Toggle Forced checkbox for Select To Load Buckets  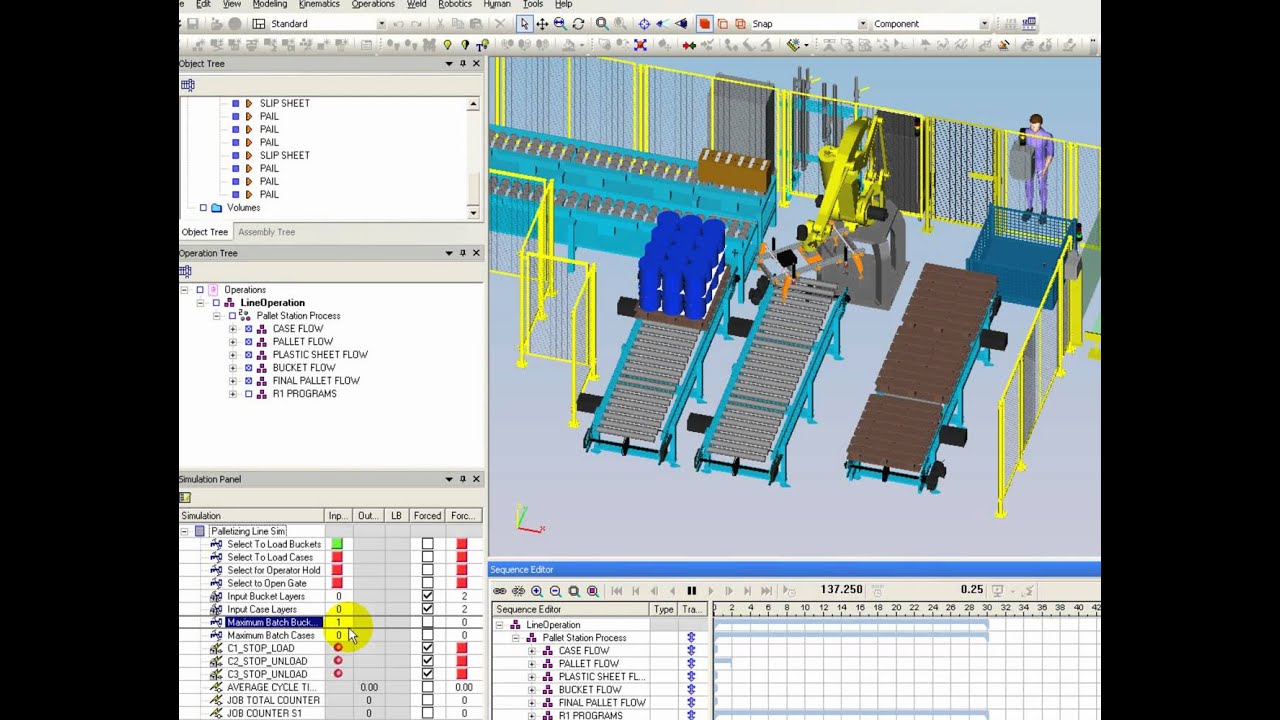click(x=428, y=544)
